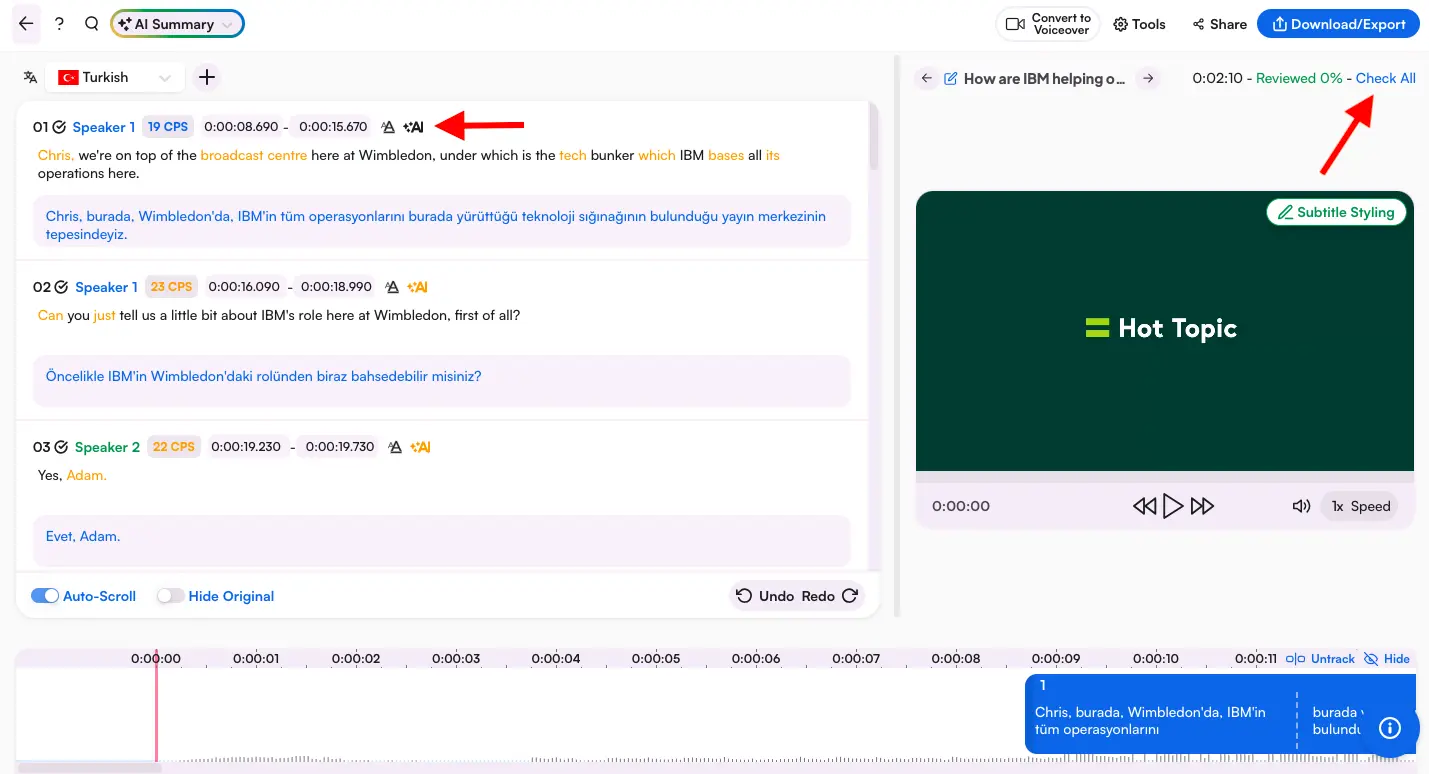Click highlighted word 'broadcast centre'
Viewport: 1429px width, 774px height.
[x=253, y=155]
